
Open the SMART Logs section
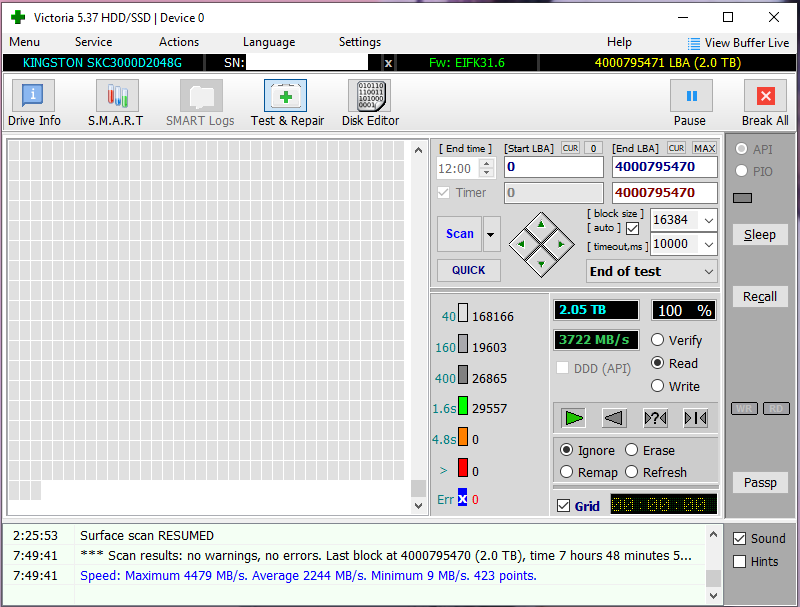201,104
